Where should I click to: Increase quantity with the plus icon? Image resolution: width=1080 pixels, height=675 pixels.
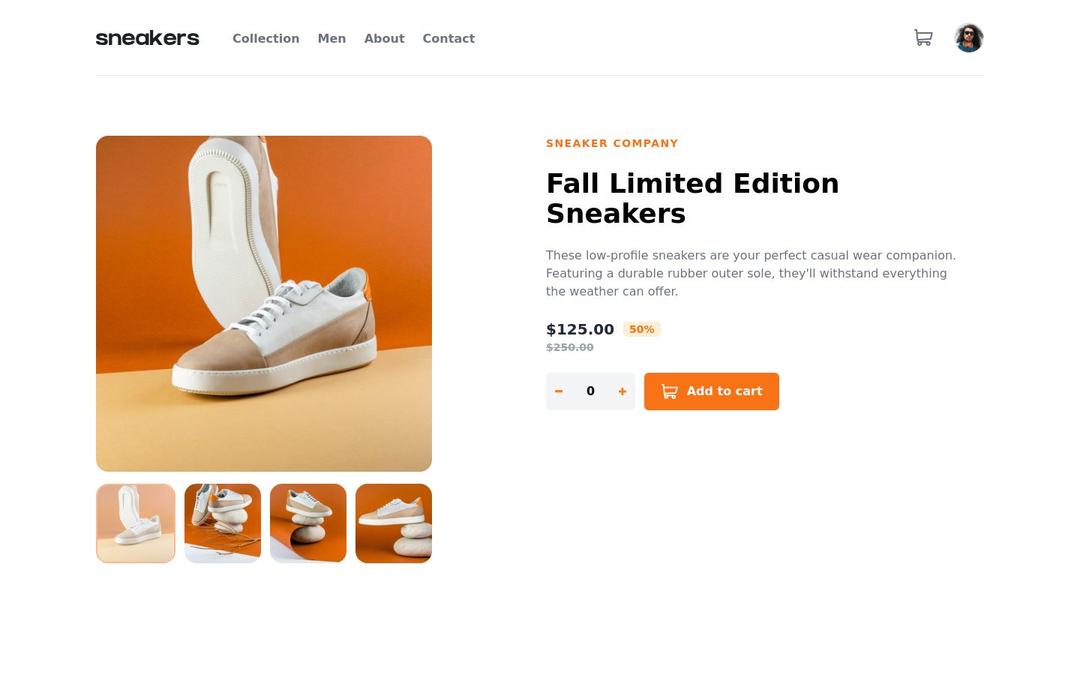622,392
